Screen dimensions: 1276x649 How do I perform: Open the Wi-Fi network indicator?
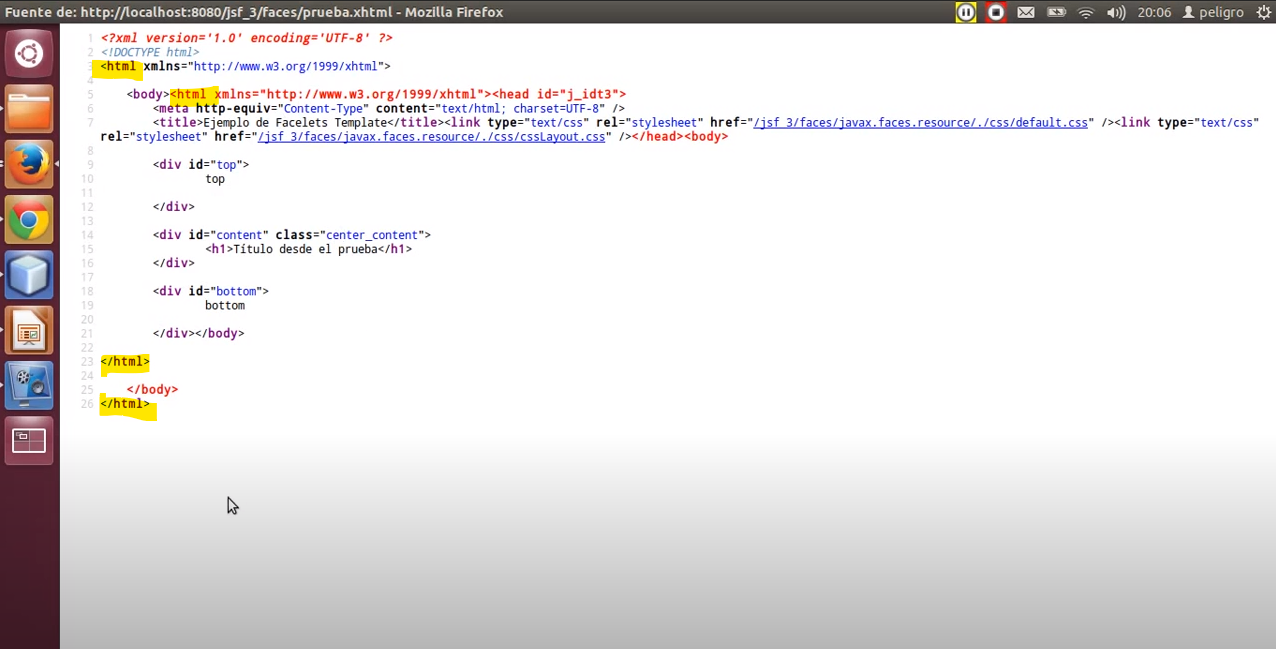[x=1086, y=12]
